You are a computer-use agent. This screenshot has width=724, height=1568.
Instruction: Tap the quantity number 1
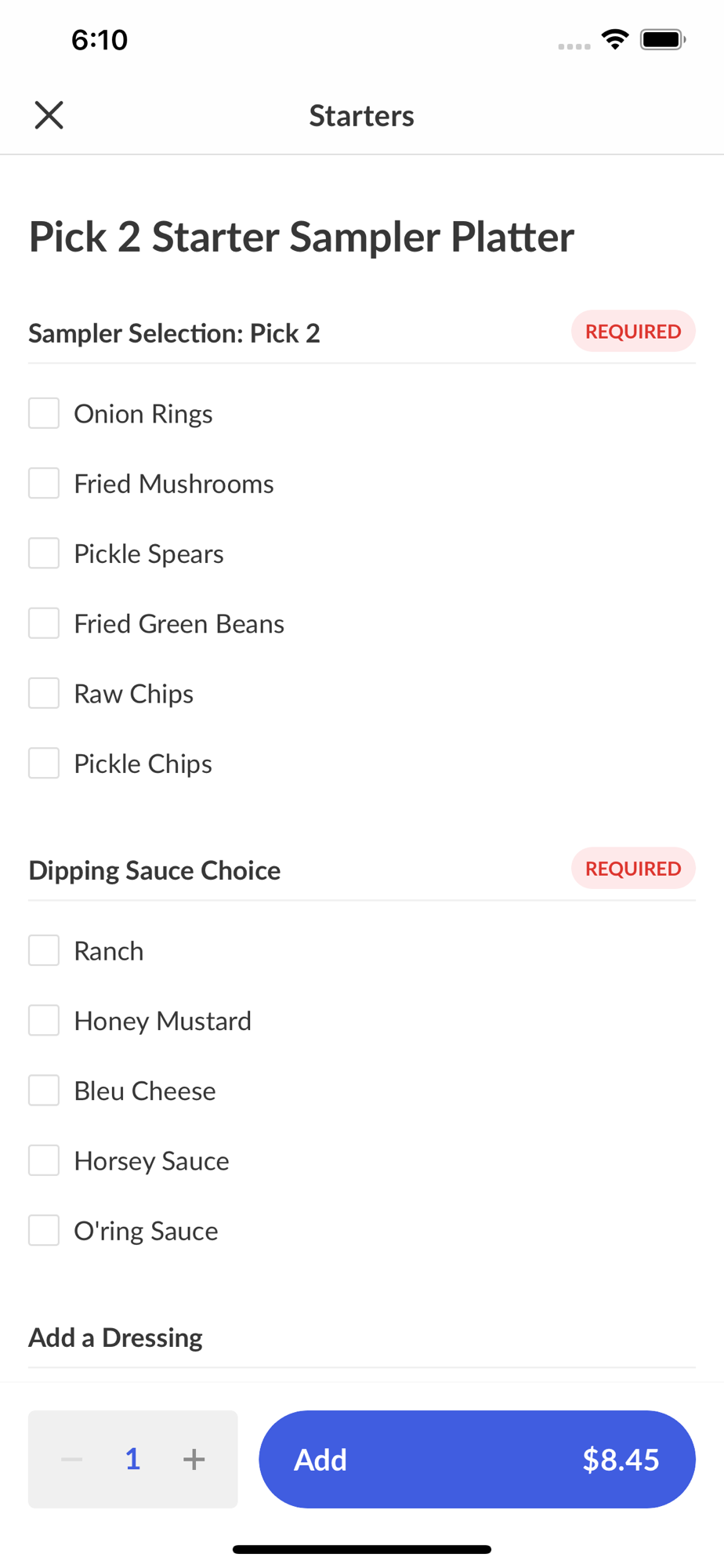[133, 1459]
